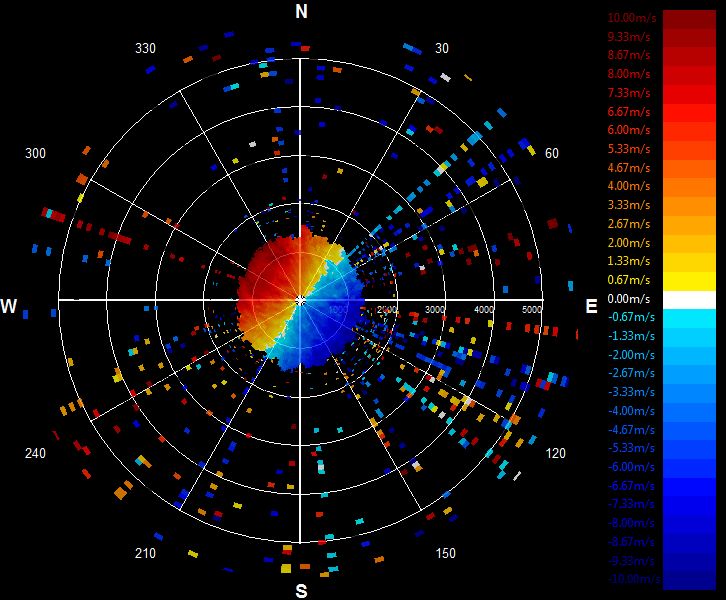Click the 7.33m/s legend label
The height and width of the screenshot is (600, 726).
tap(629, 93)
